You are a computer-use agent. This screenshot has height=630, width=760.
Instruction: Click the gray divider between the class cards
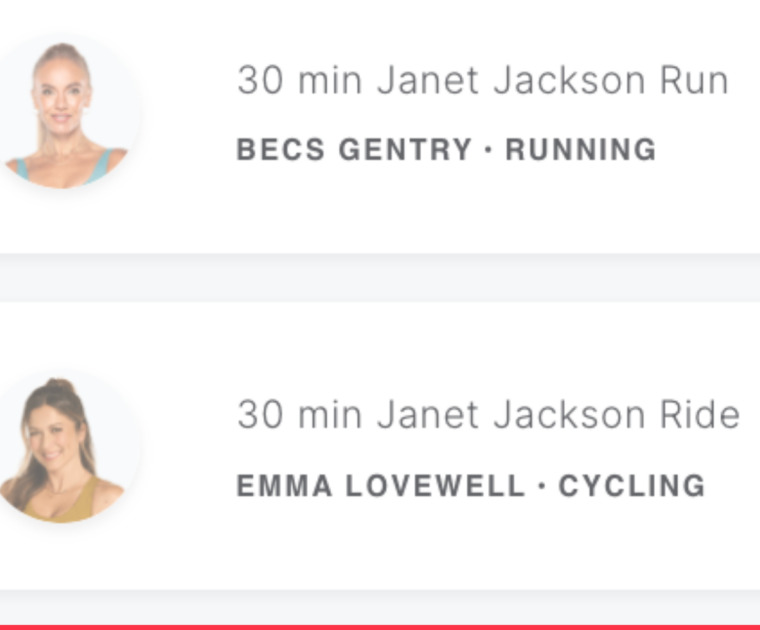[x=380, y=277]
